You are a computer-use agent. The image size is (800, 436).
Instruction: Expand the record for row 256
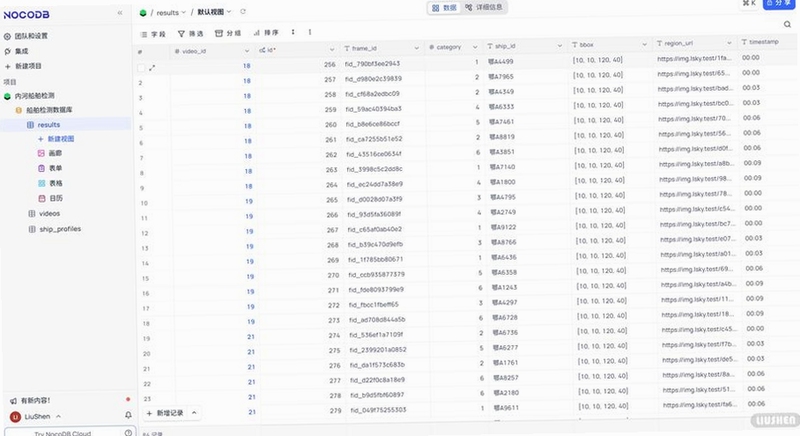coord(152,68)
